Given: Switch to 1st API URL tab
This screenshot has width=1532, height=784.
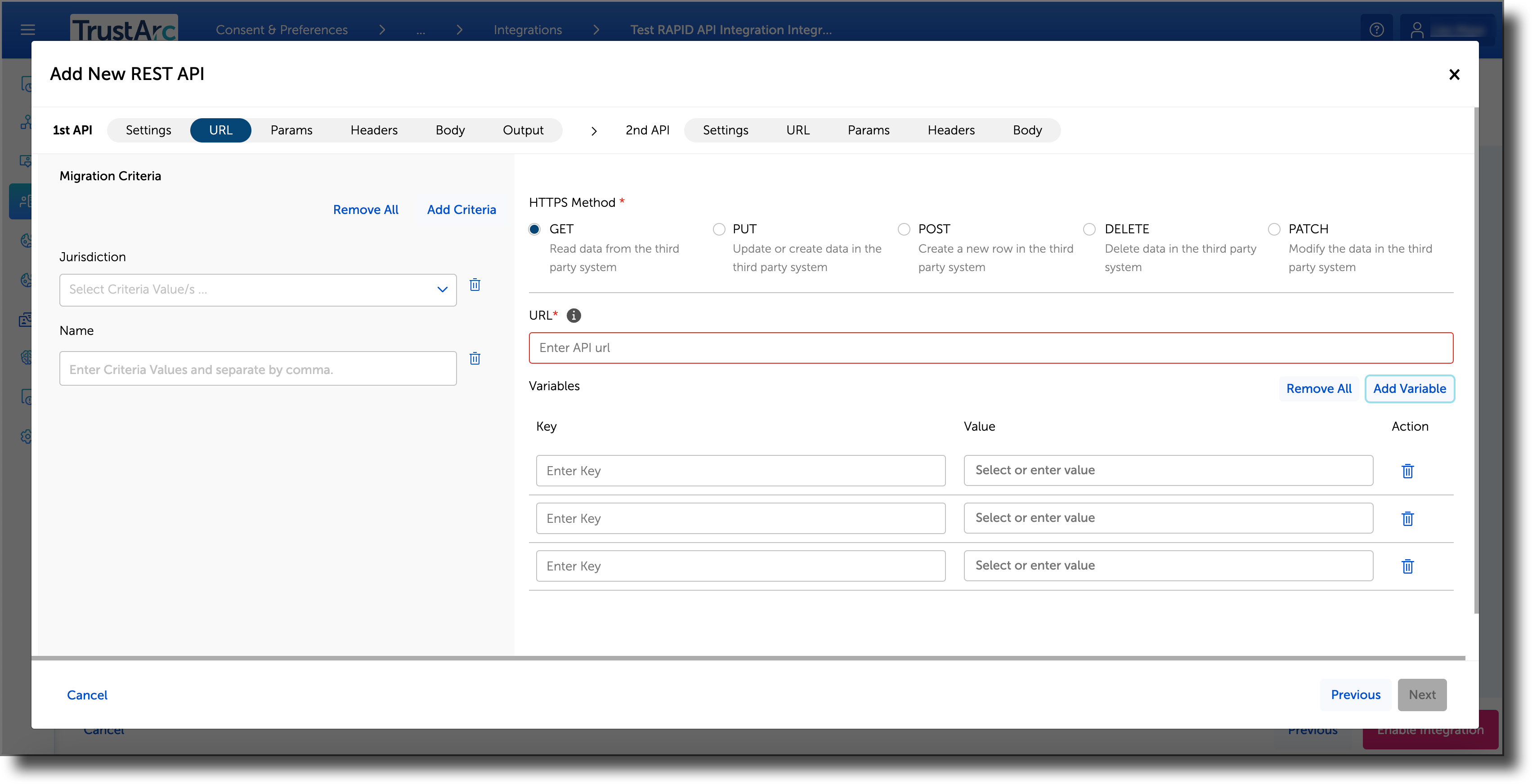Looking at the screenshot, I should [x=221, y=130].
